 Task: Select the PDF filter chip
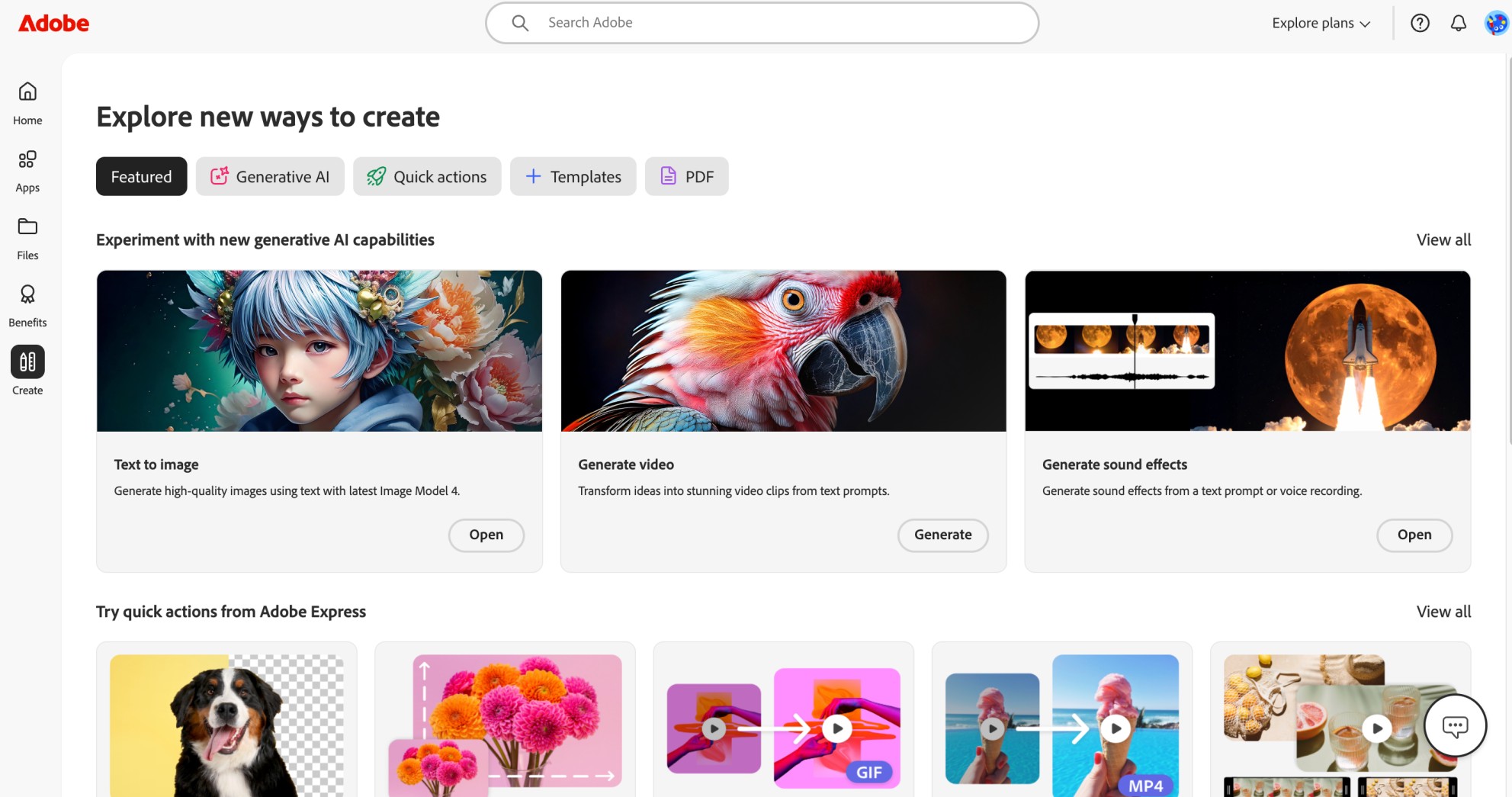686,176
